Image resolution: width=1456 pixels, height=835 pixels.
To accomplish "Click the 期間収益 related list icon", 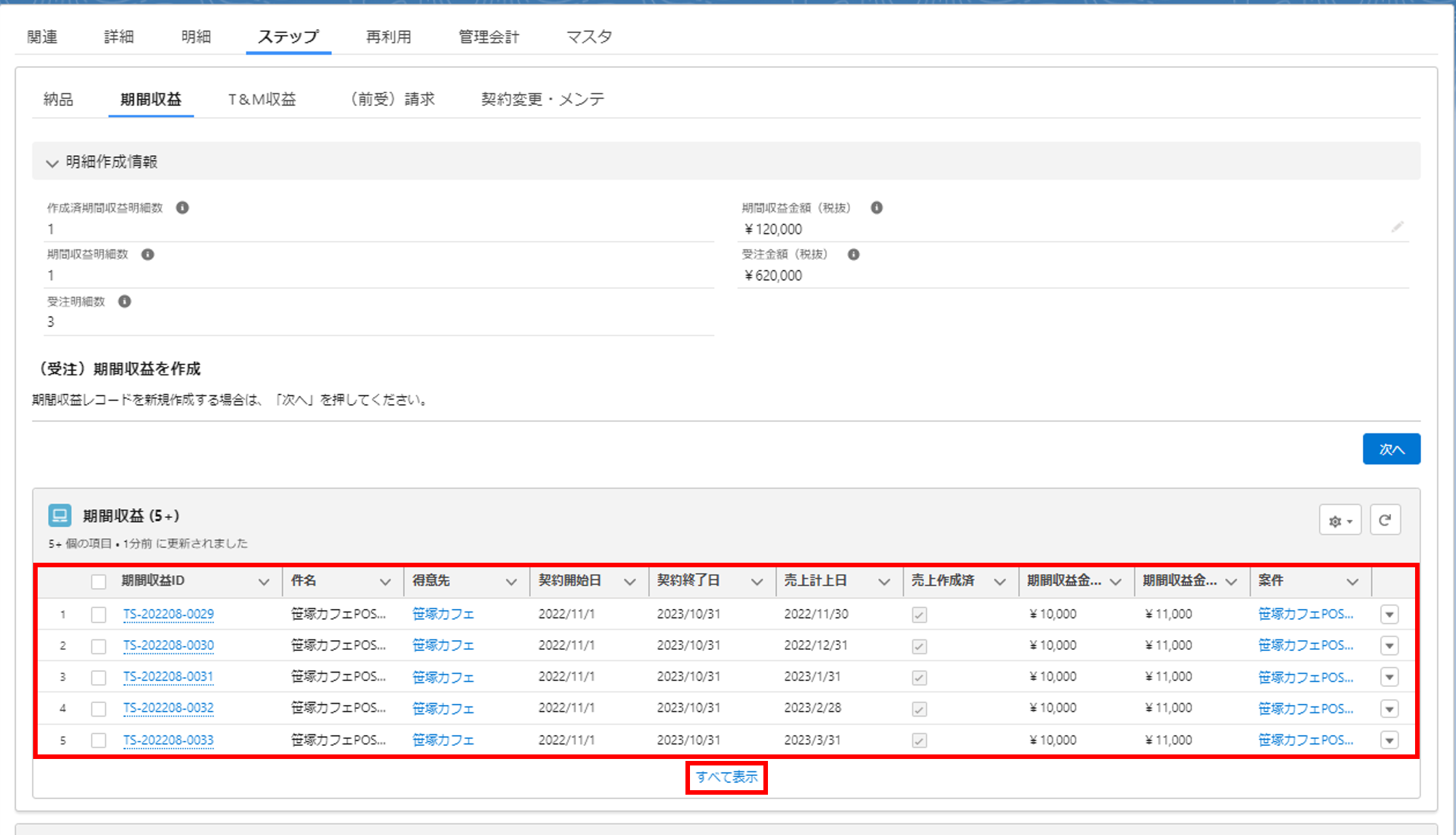I will pos(60,516).
